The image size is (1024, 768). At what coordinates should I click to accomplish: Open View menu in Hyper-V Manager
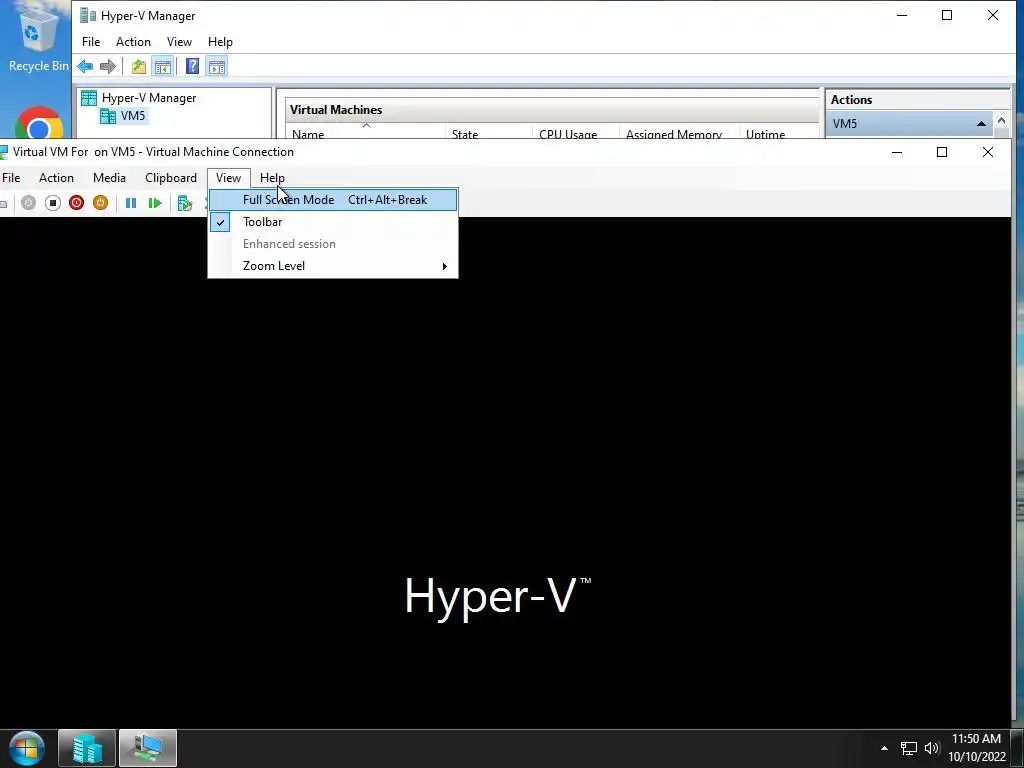pyautogui.click(x=179, y=42)
